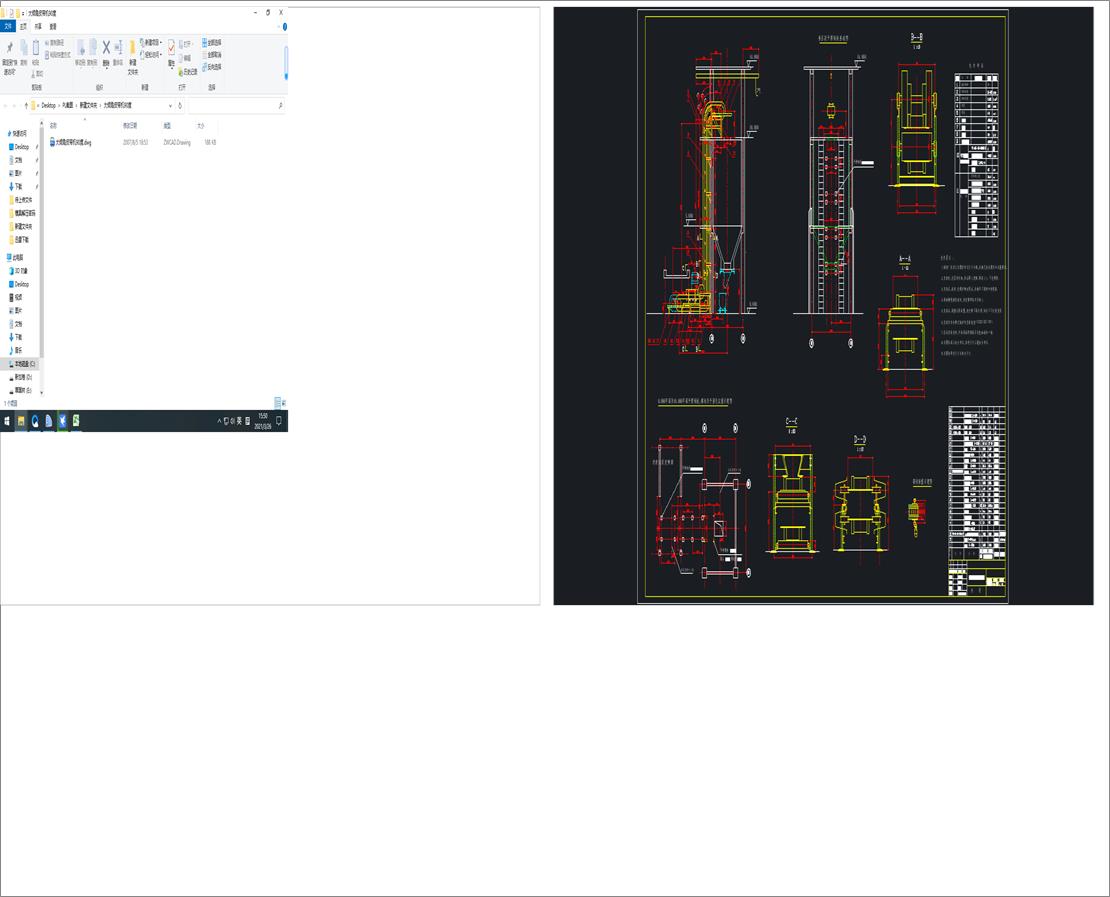
Task: Click the pin to Quick Access icon
Action: pyautogui.click(x=9, y=48)
